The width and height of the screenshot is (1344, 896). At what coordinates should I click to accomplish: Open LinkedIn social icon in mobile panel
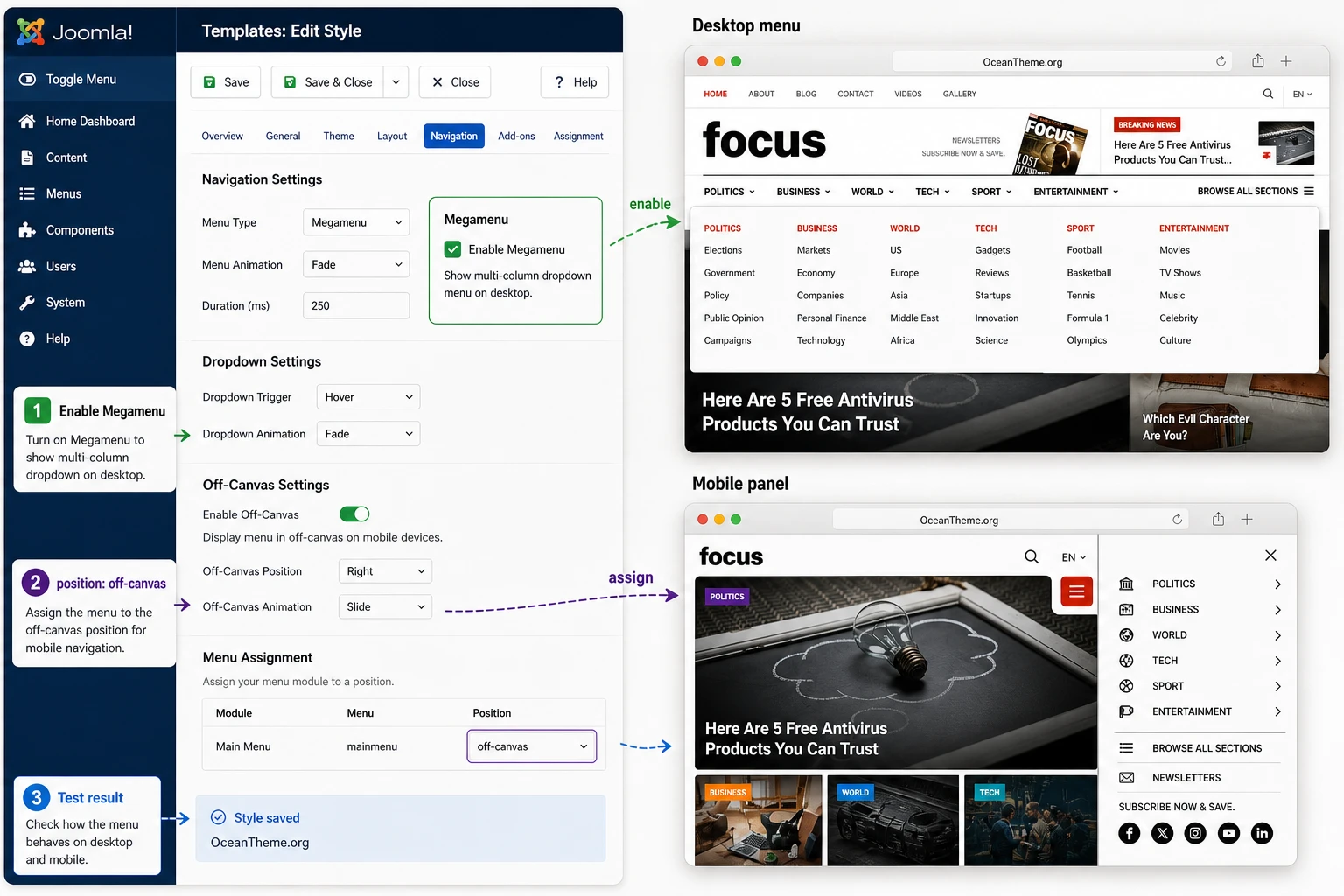coord(1262,833)
